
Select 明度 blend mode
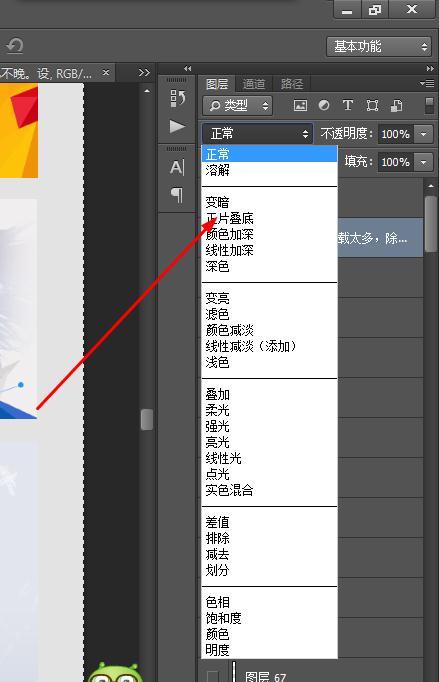pyautogui.click(x=269, y=650)
